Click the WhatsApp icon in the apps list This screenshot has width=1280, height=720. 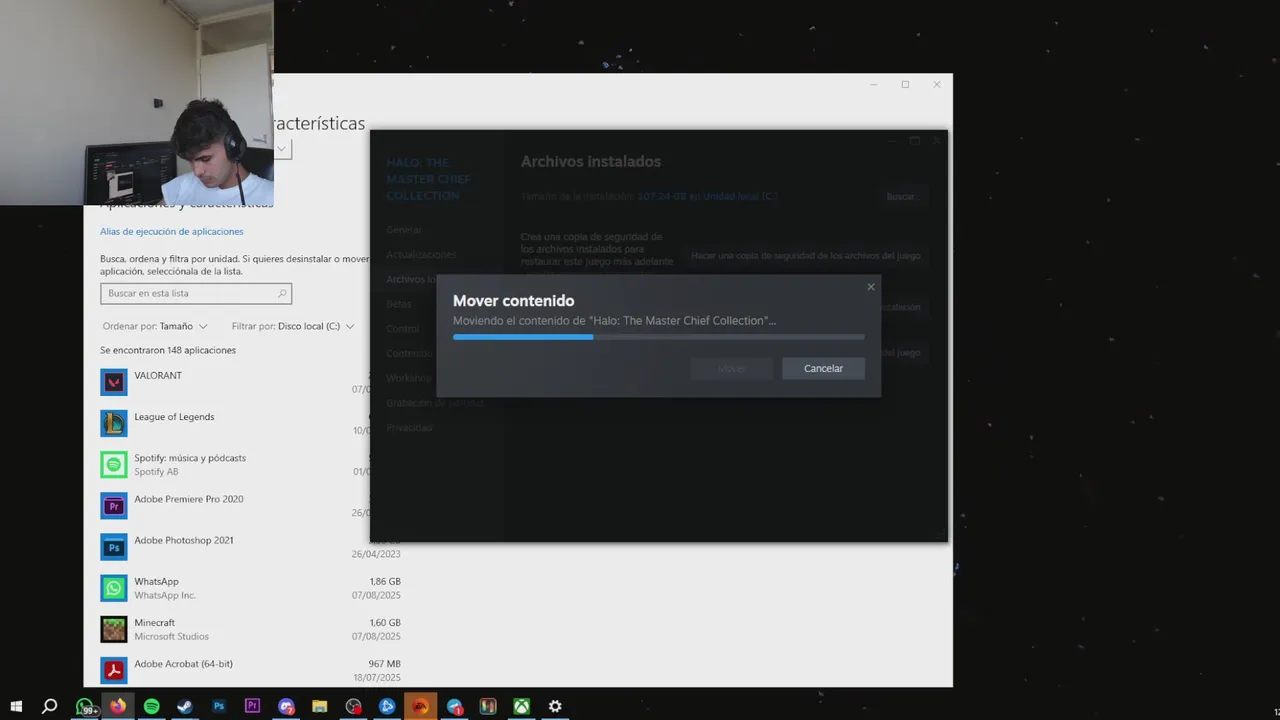114,588
